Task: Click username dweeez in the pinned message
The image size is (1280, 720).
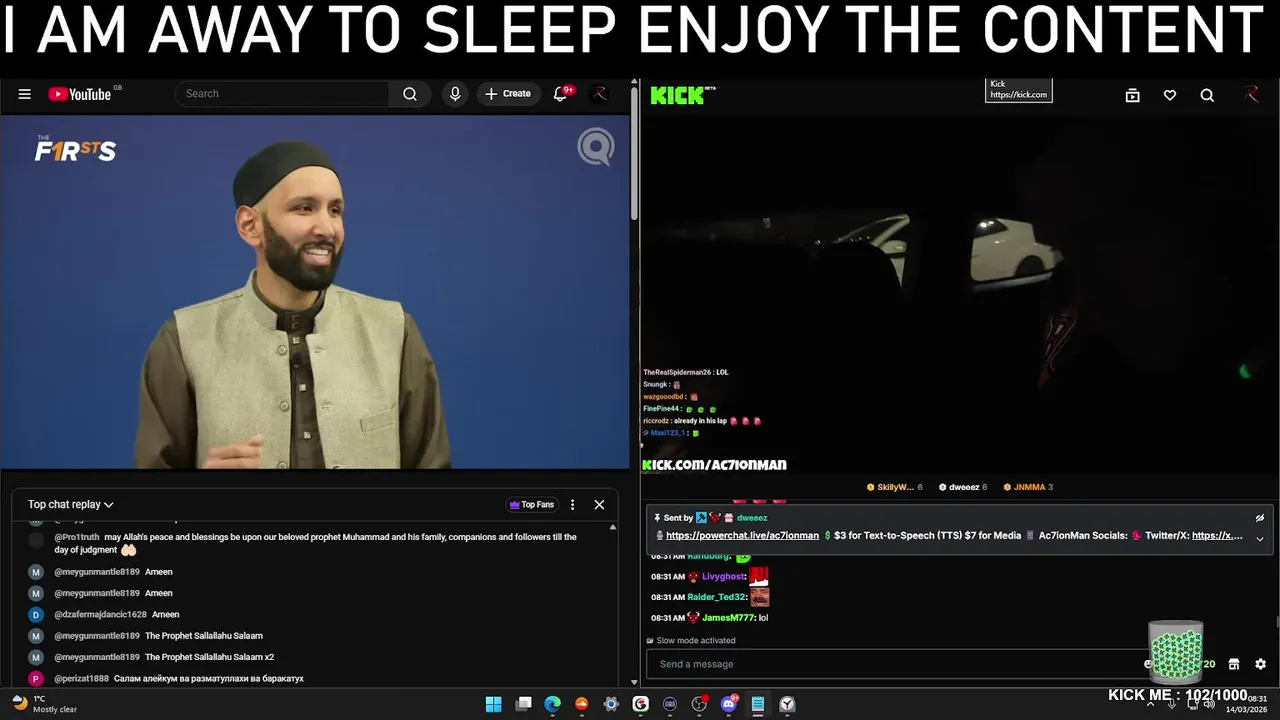Action: (752, 518)
